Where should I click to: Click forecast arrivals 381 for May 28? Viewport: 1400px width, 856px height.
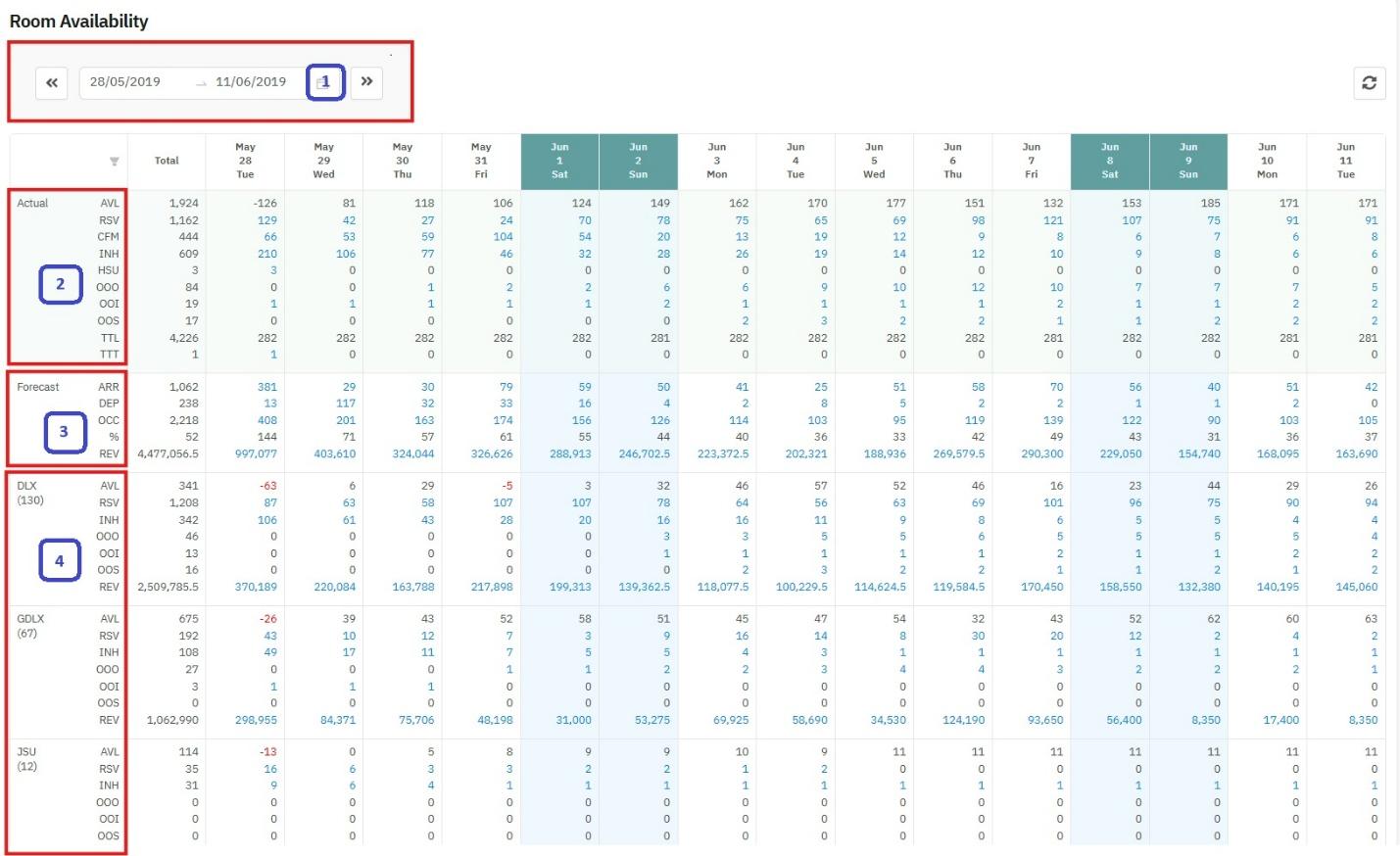pyautogui.click(x=267, y=388)
